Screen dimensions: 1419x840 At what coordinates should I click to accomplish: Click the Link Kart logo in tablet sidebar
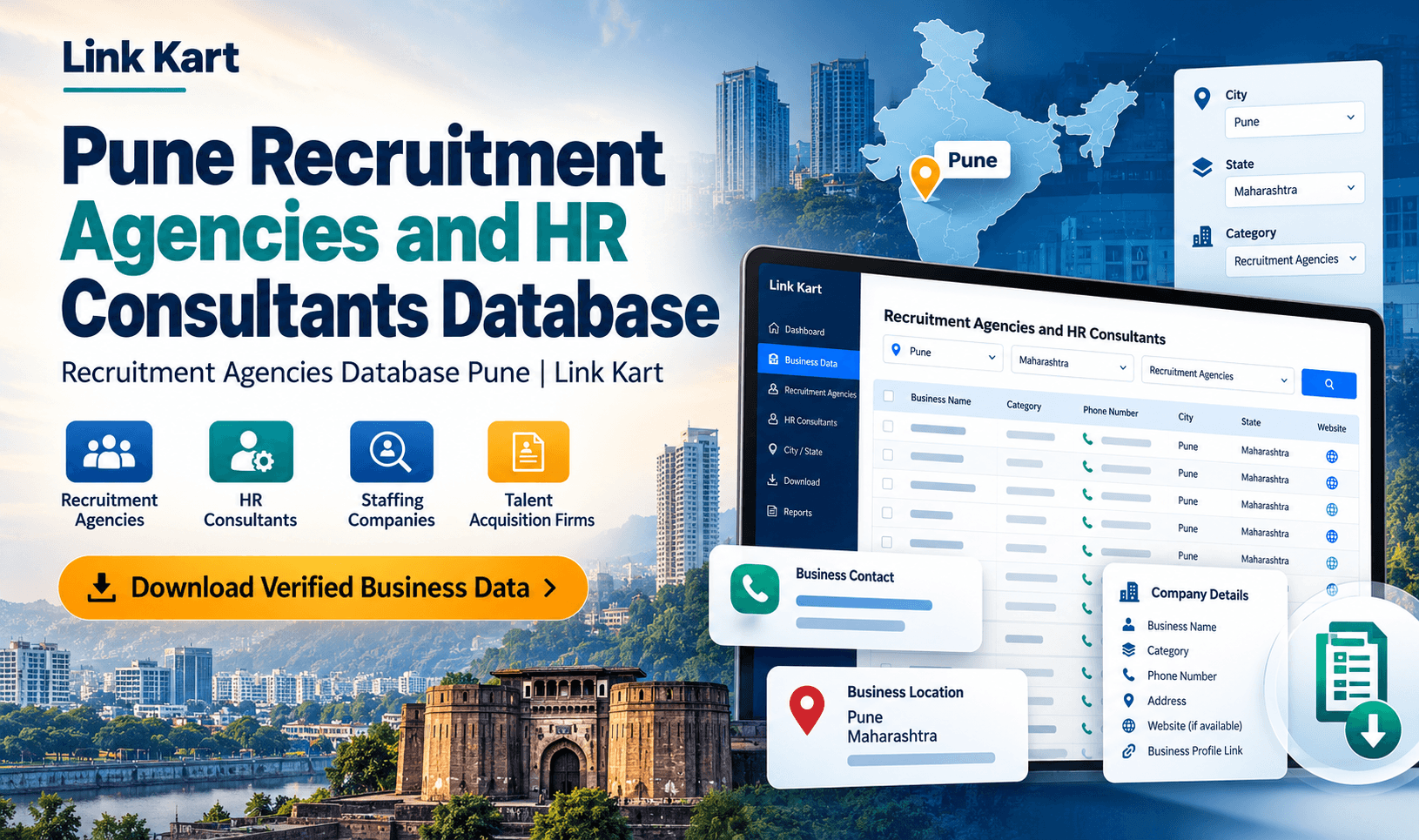point(795,286)
